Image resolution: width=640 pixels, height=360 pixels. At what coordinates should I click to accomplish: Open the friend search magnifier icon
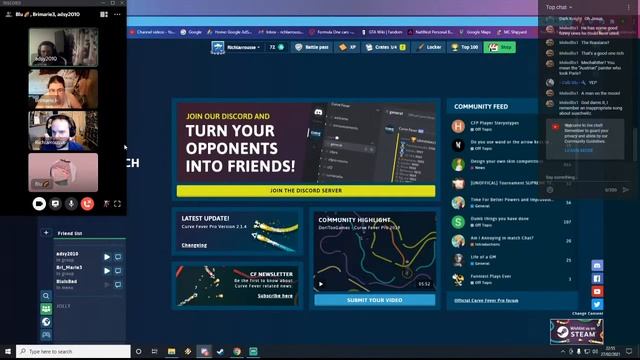coord(46,296)
